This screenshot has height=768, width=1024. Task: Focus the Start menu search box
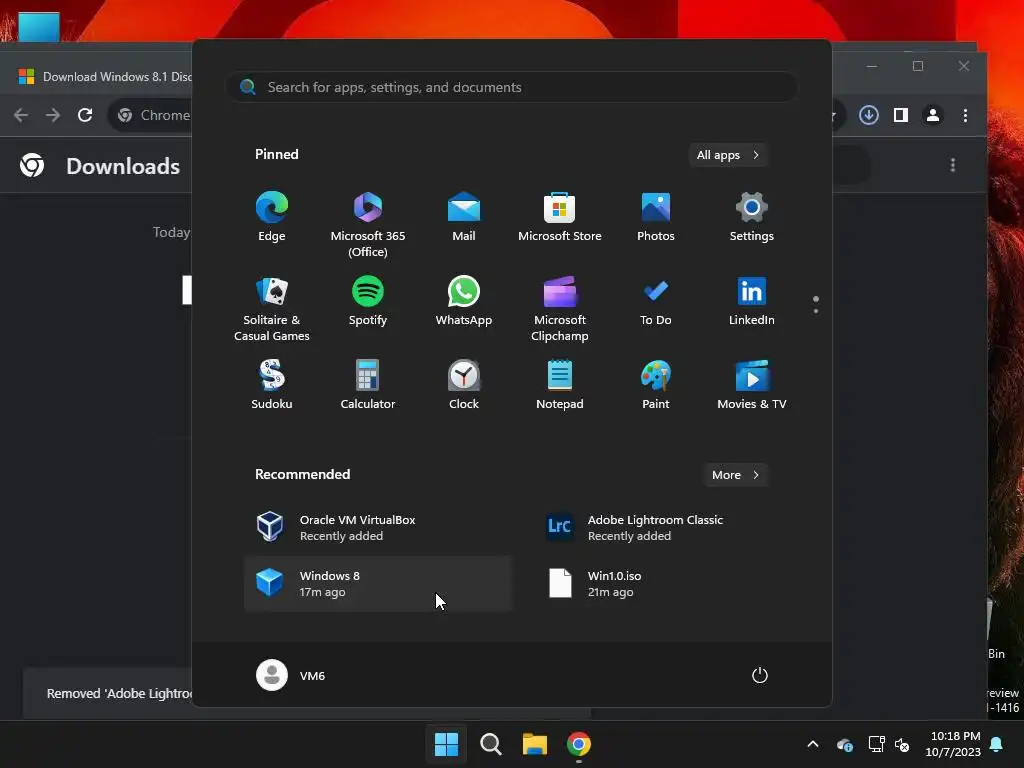pyautogui.click(x=511, y=87)
